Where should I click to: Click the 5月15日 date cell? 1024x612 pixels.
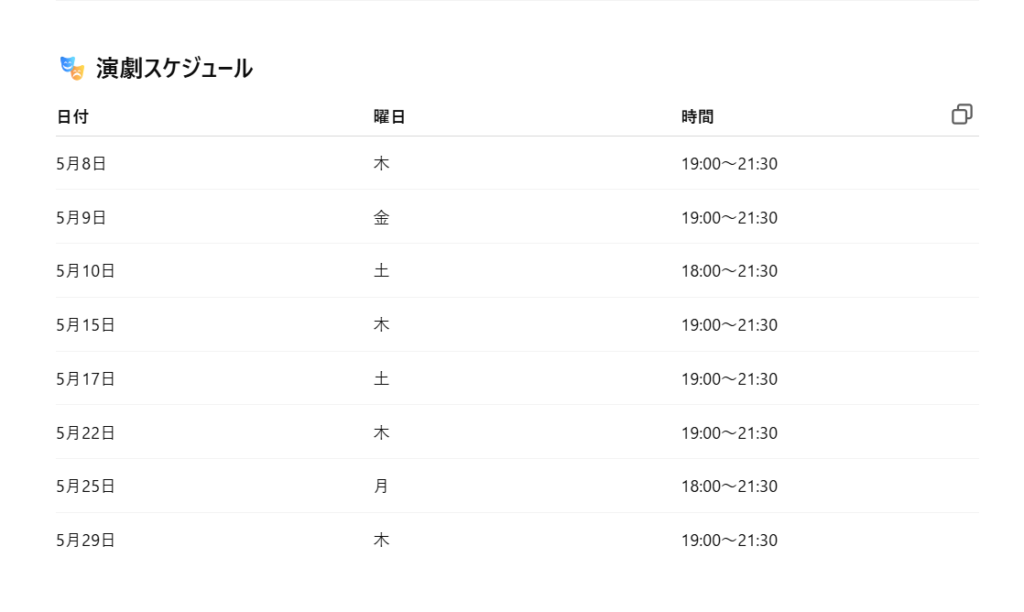click(x=86, y=325)
